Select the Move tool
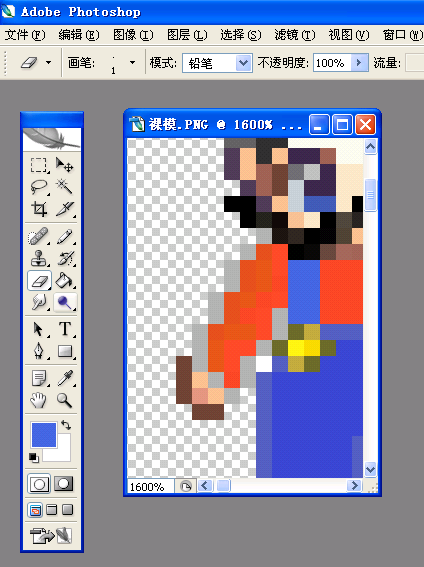Viewport: 424px width, 567px height. click(64, 165)
